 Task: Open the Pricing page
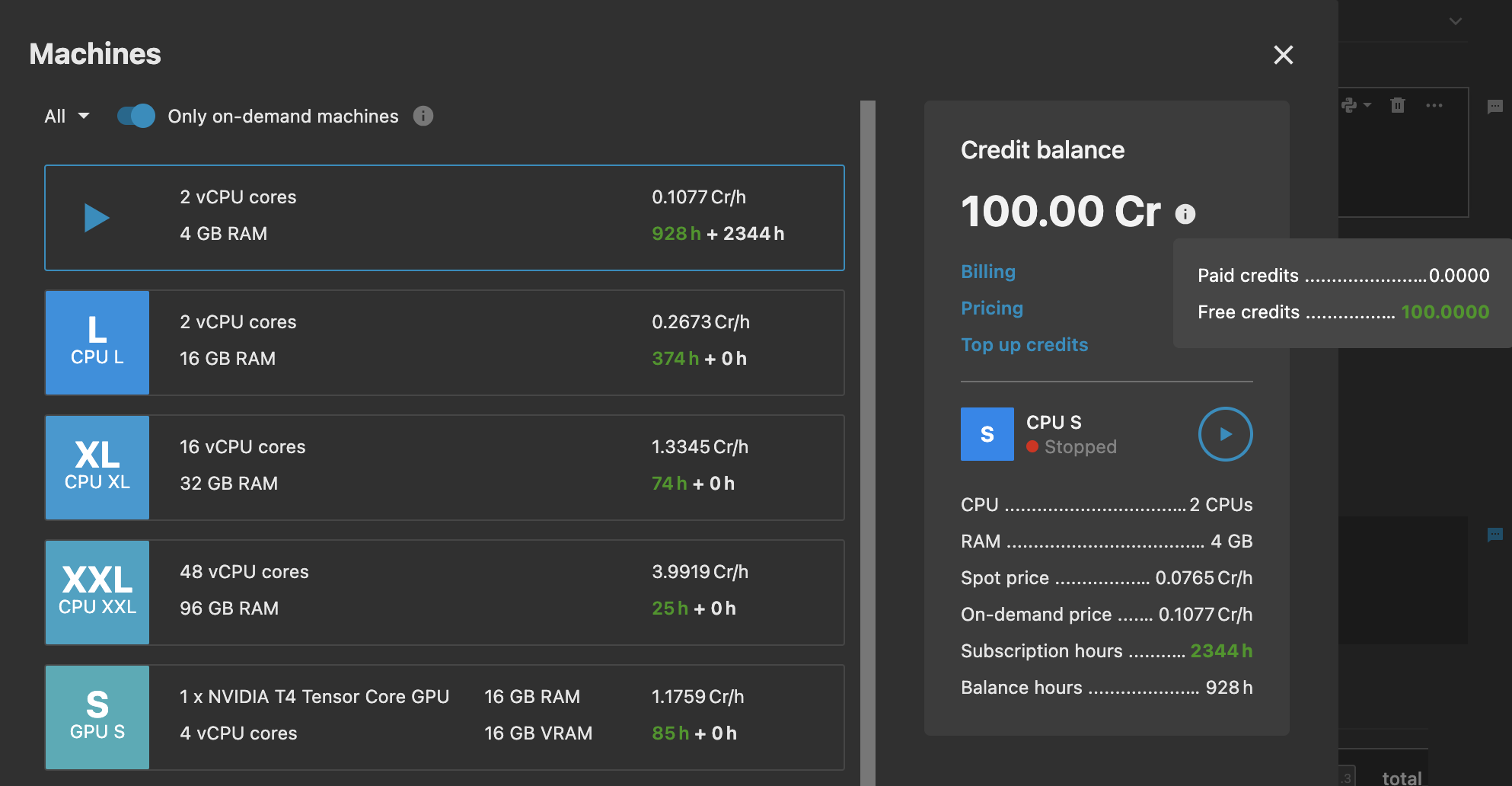991,308
